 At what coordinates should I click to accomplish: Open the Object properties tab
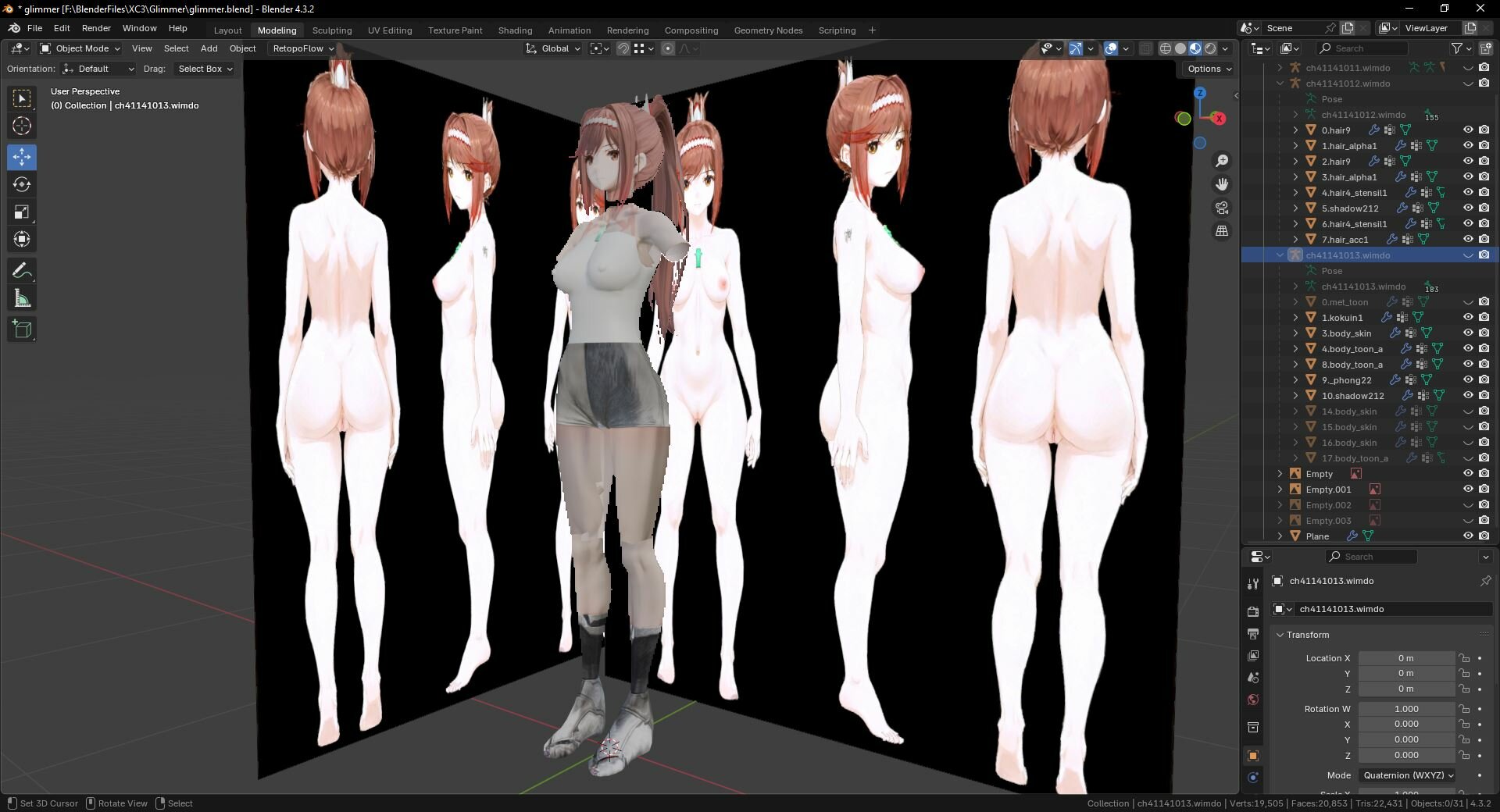click(x=1253, y=756)
